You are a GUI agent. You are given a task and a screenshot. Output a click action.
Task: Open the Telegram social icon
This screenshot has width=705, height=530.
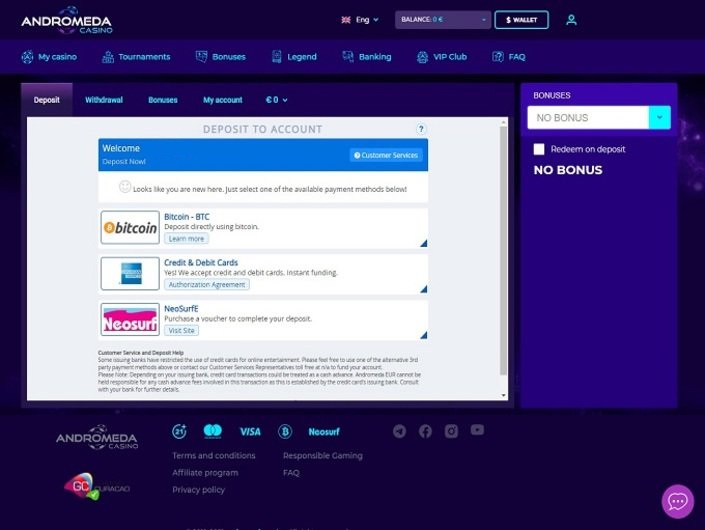(400, 431)
